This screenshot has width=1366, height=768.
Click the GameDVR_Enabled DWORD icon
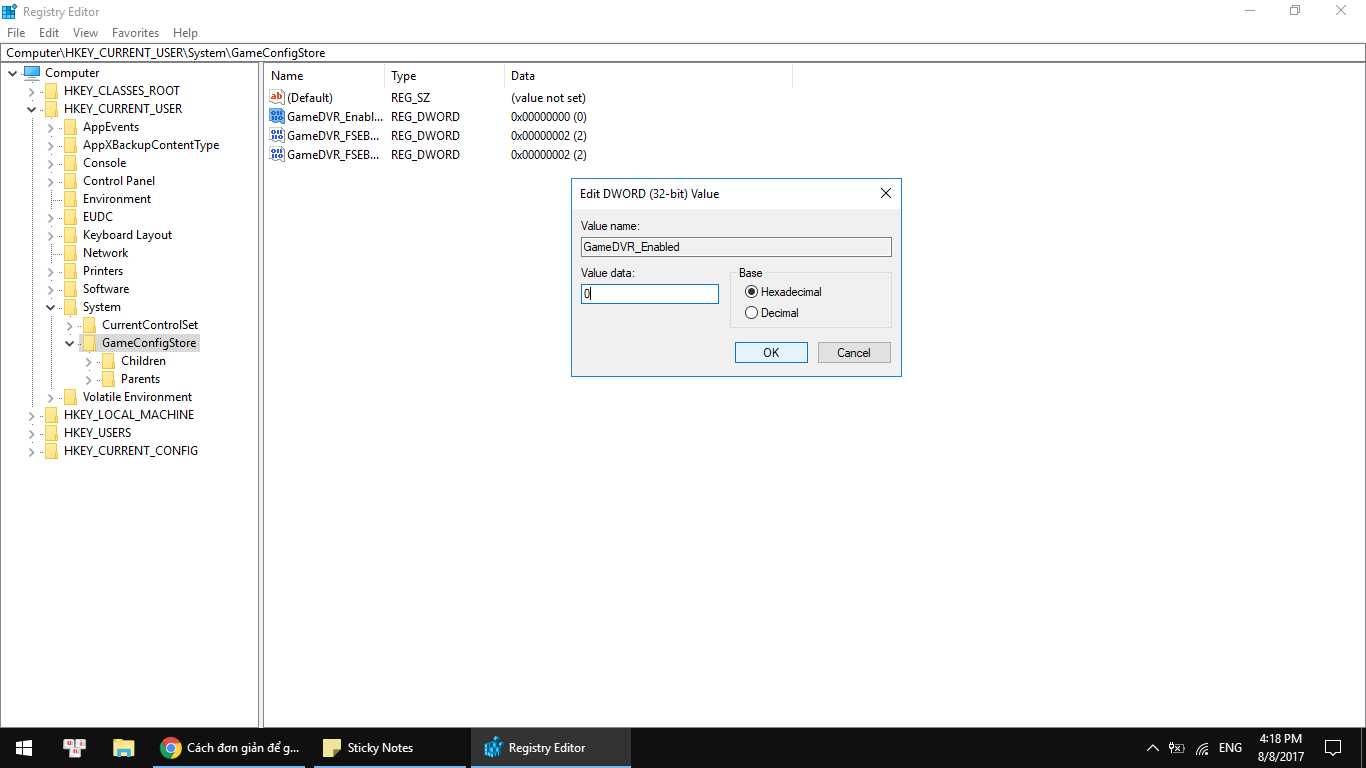(x=277, y=116)
